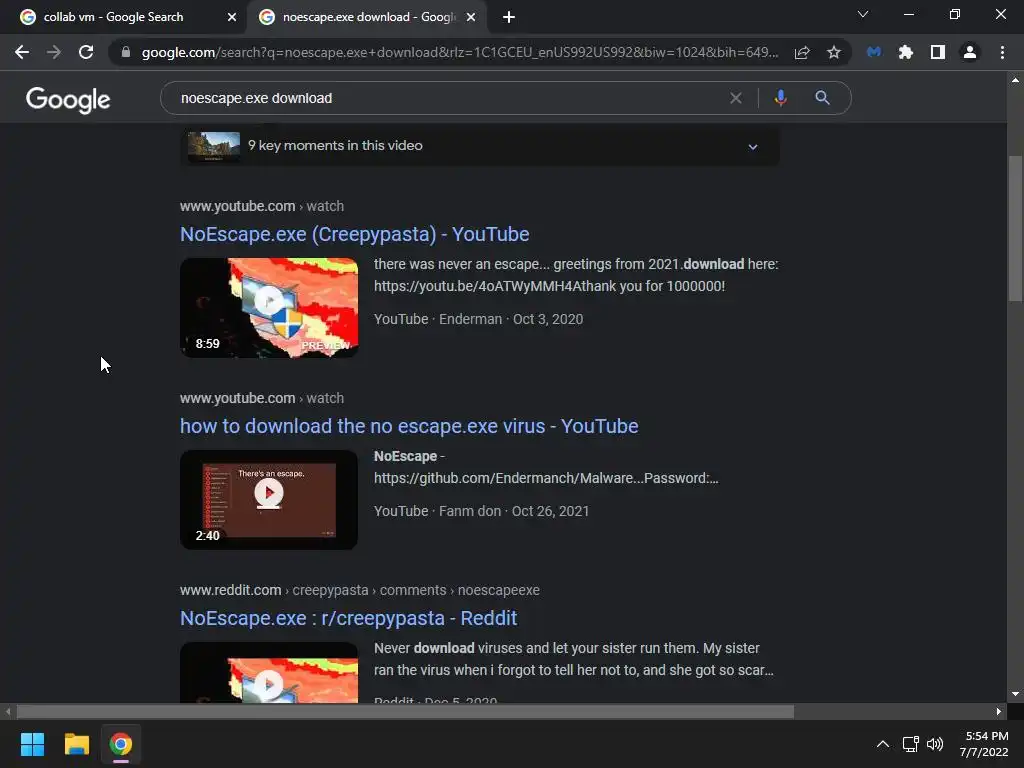Image resolution: width=1024 pixels, height=768 pixels.
Task: Open Windows Start menu
Action: click(x=32, y=744)
